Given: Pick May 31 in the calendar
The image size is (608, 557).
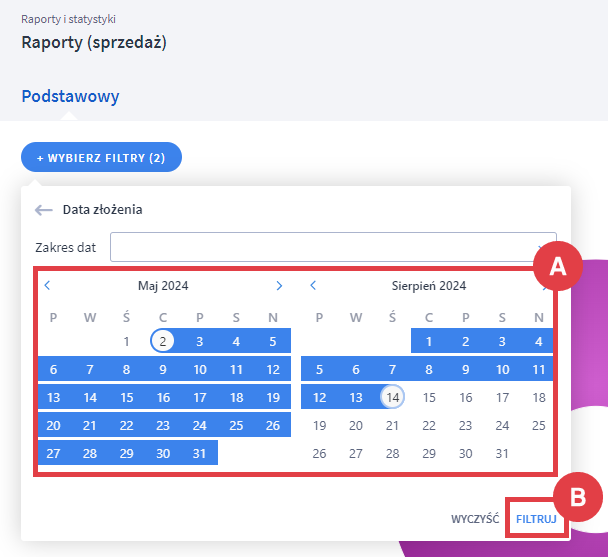Looking at the screenshot, I should pyautogui.click(x=199, y=453).
